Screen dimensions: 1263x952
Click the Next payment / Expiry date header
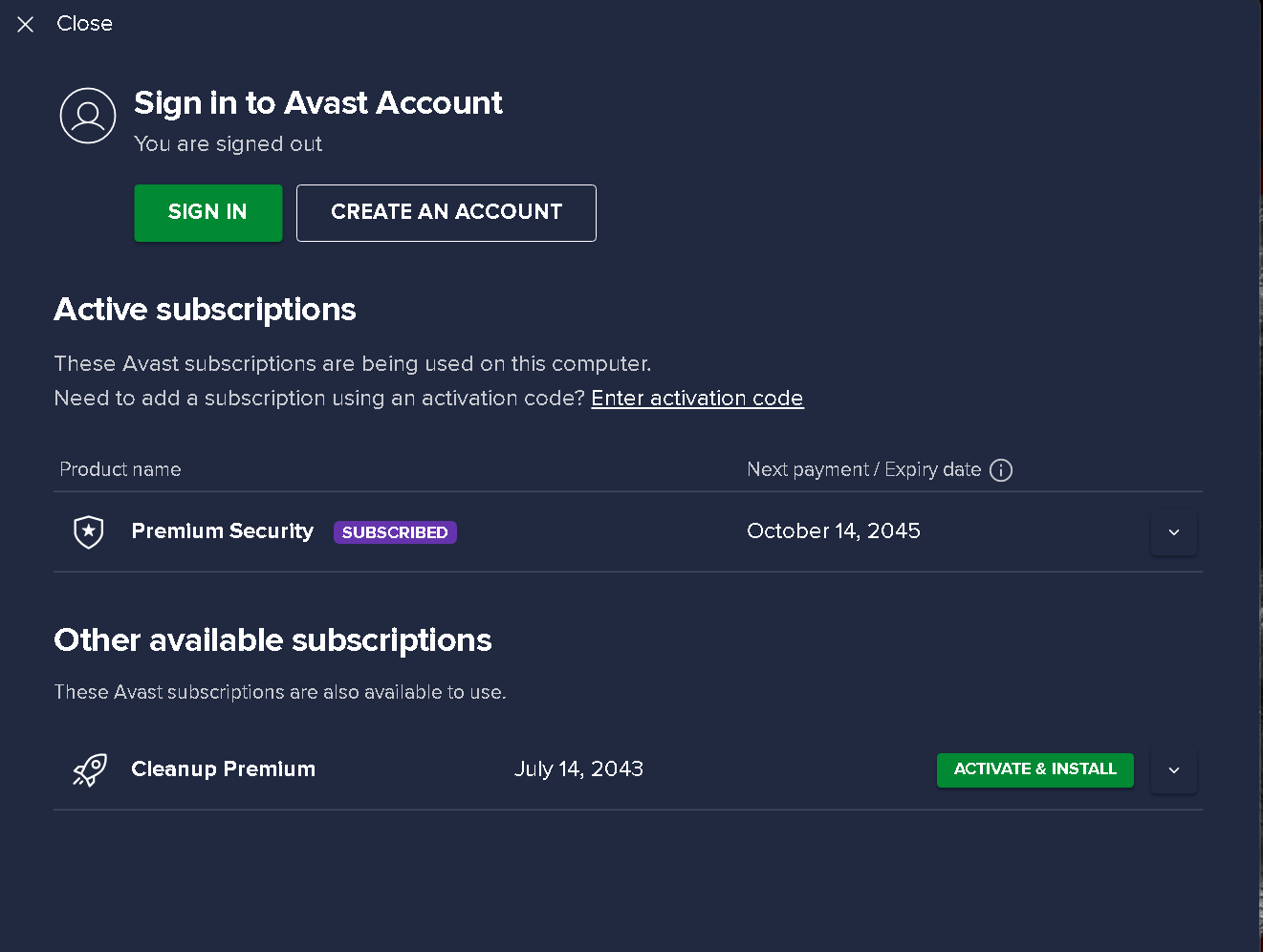click(x=864, y=469)
